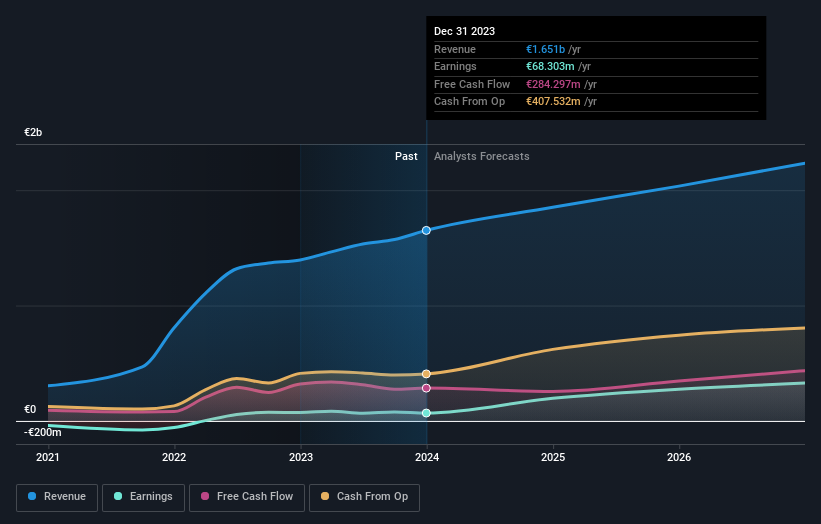Click the orange Cash From Op data point at 2024

click(x=426, y=374)
